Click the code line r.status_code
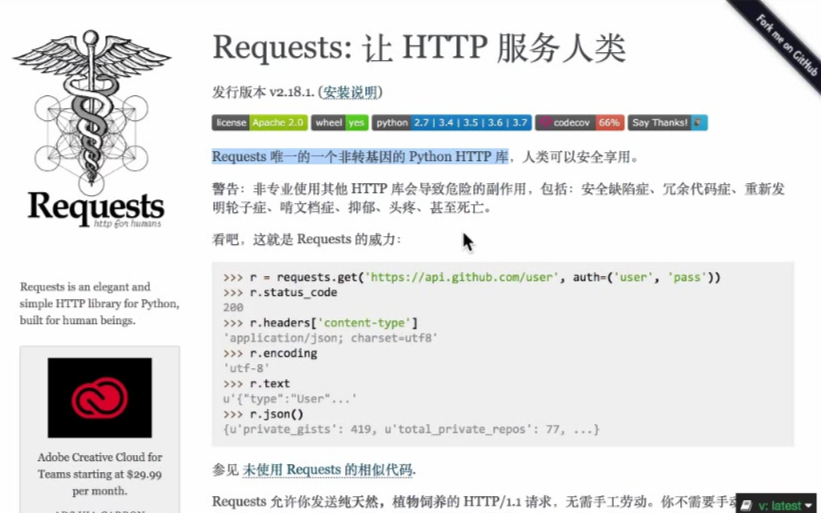 click(x=280, y=292)
